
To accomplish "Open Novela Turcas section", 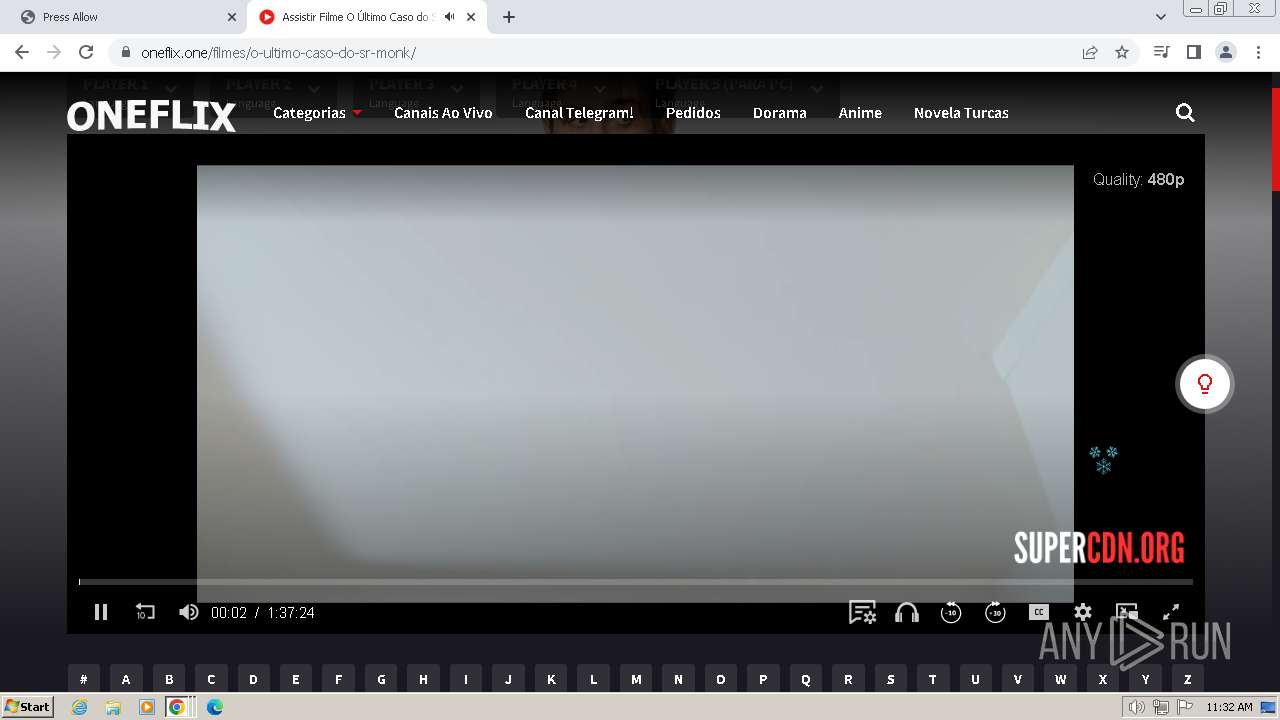I will click(x=961, y=113).
